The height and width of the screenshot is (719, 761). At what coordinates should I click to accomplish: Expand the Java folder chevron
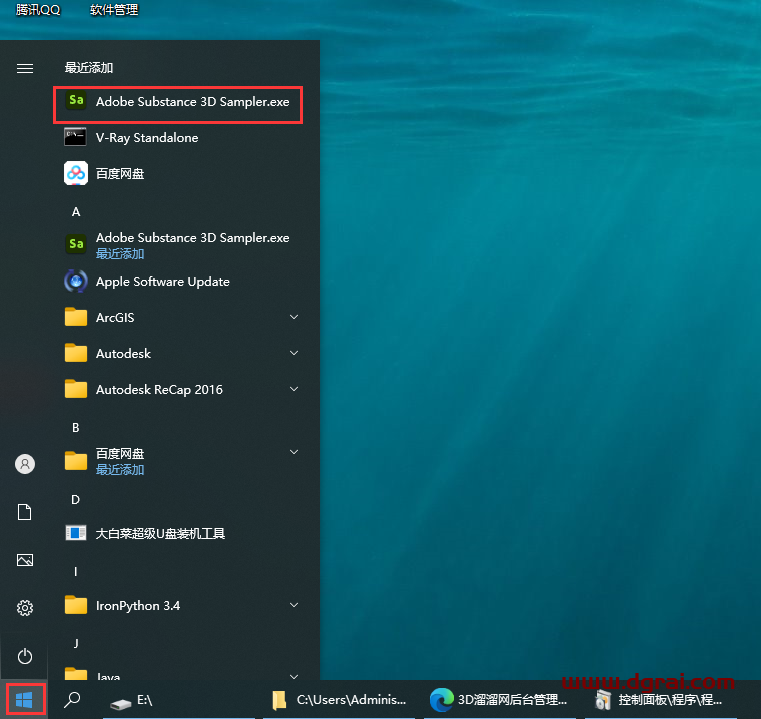click(294, 676)
